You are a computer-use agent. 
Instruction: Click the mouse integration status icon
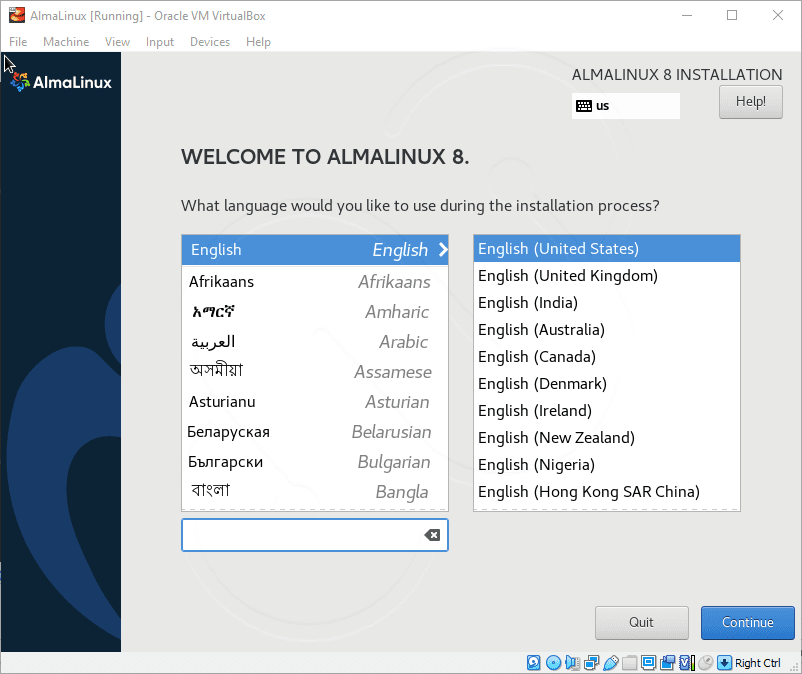(x=705, y=663)
